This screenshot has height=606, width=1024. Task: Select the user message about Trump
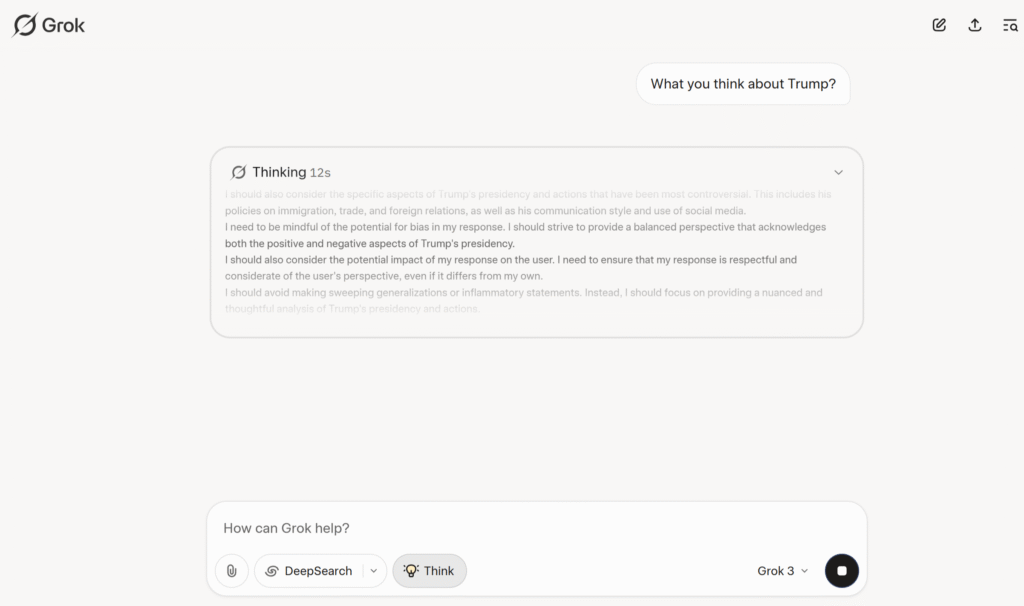(743, 84)
